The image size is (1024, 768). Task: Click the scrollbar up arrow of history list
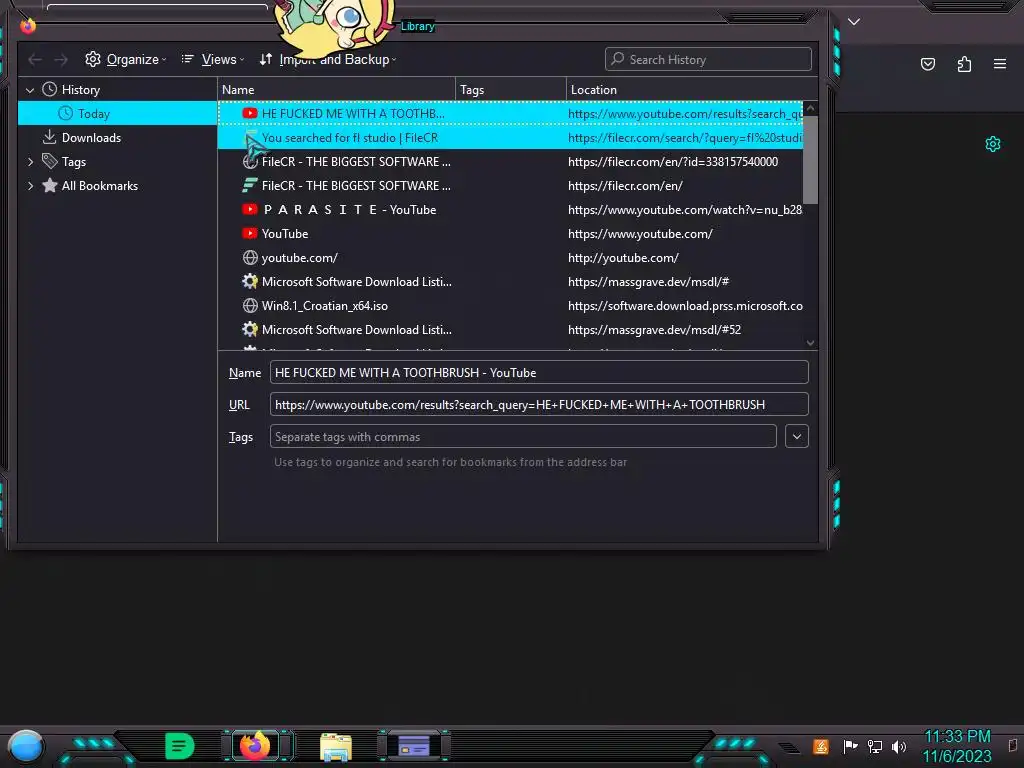click(x=810, y=108)
